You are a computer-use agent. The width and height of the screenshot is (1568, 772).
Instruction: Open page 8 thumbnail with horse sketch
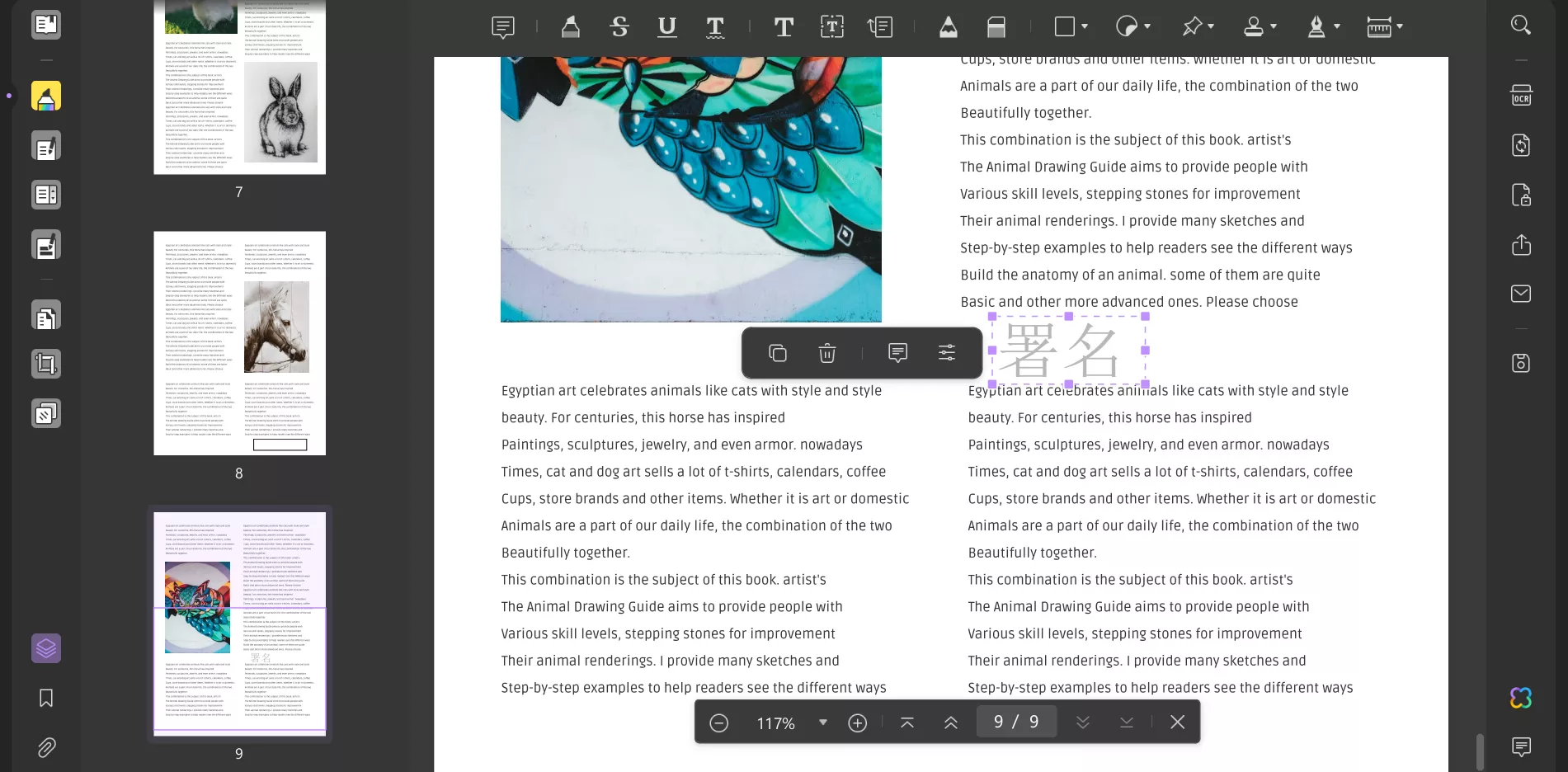240,343
